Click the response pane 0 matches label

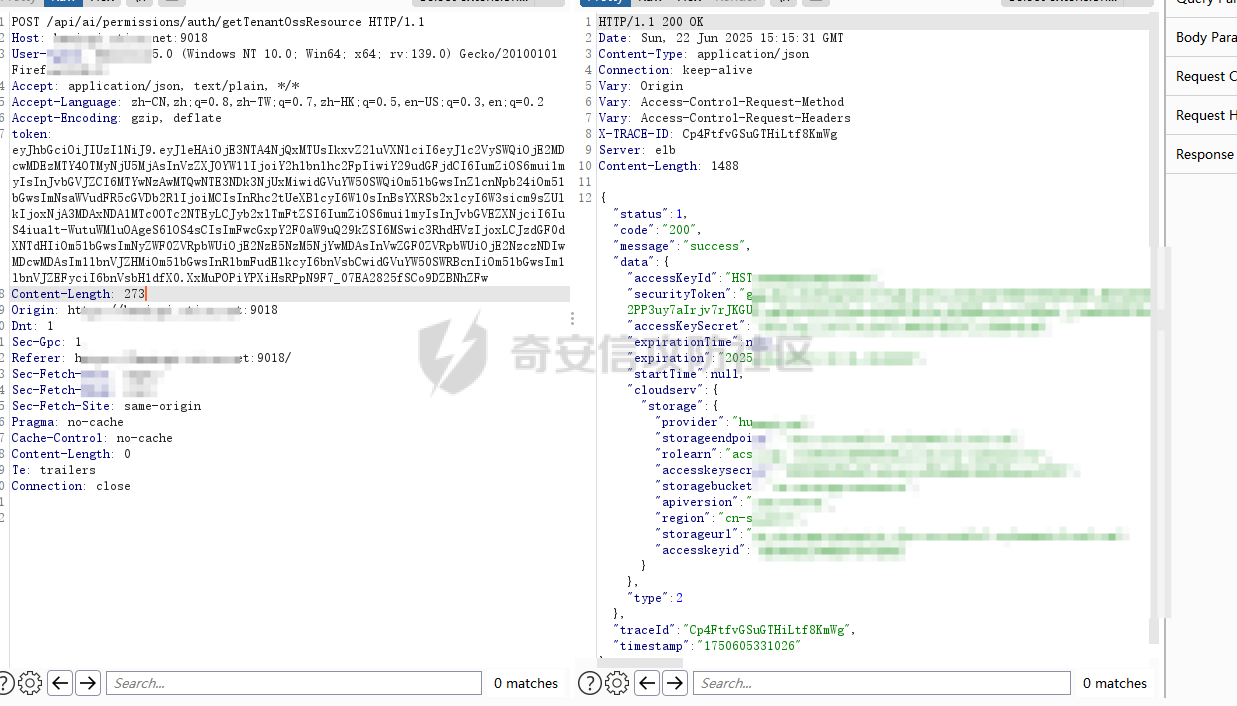click(1115, 684)
